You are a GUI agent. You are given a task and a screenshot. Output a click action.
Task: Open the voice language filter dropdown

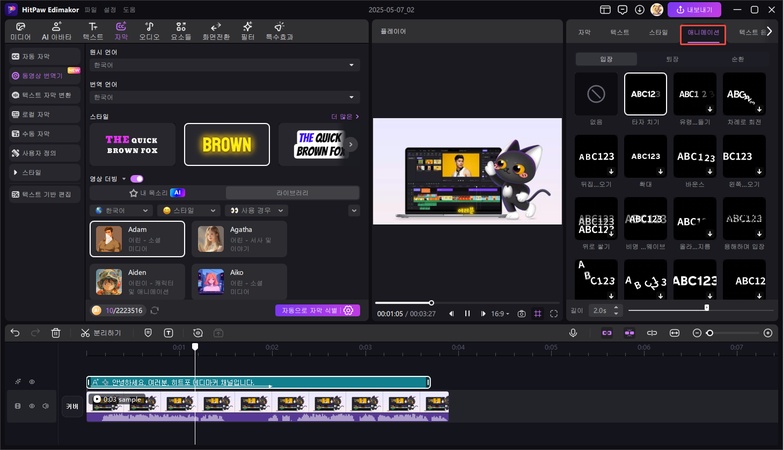point(122,211)
